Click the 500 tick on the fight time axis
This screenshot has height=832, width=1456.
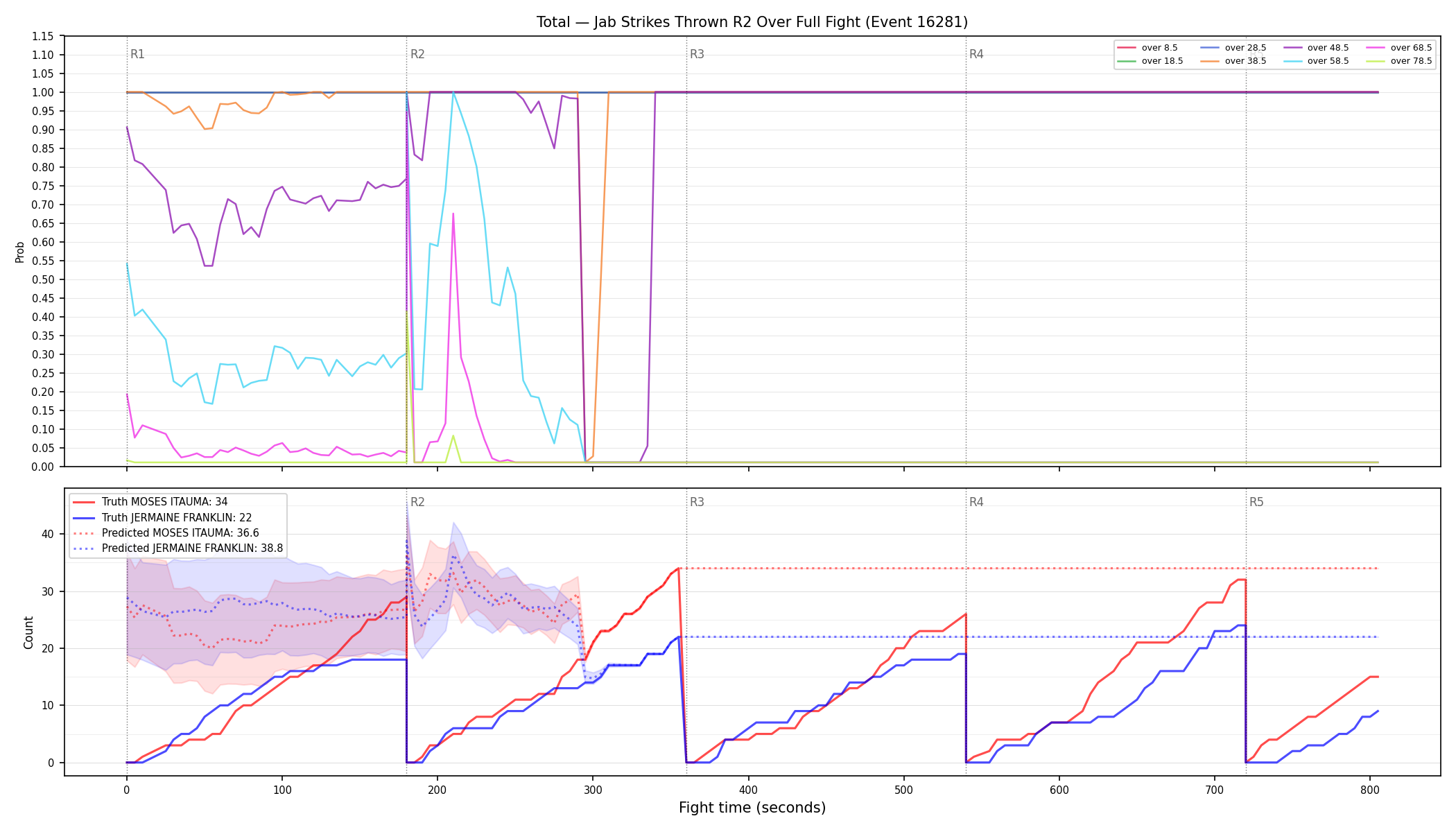pyautogui.click(x=903, y=790)
